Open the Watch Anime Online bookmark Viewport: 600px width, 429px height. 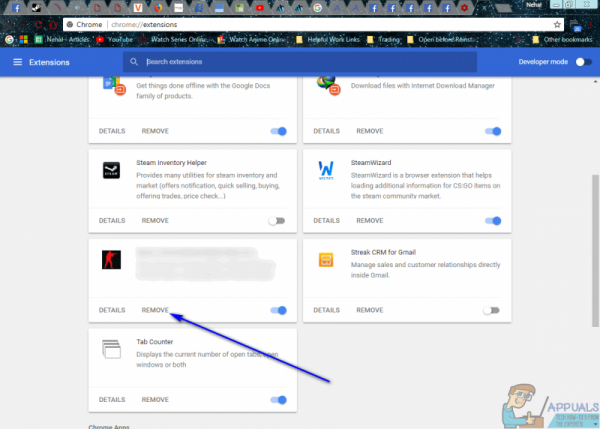coord(252,39)
